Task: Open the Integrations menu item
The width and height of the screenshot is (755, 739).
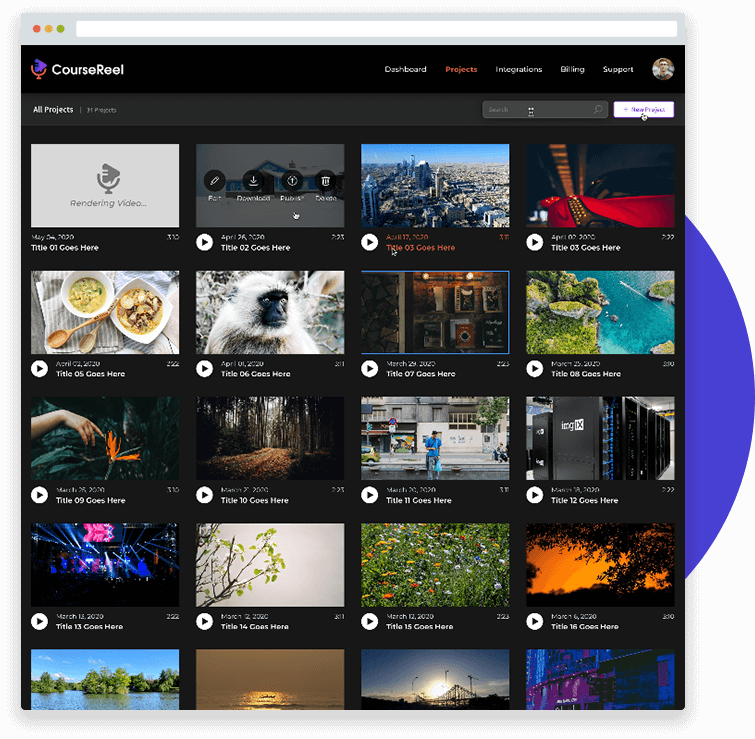Action: (x=519, y=69)
